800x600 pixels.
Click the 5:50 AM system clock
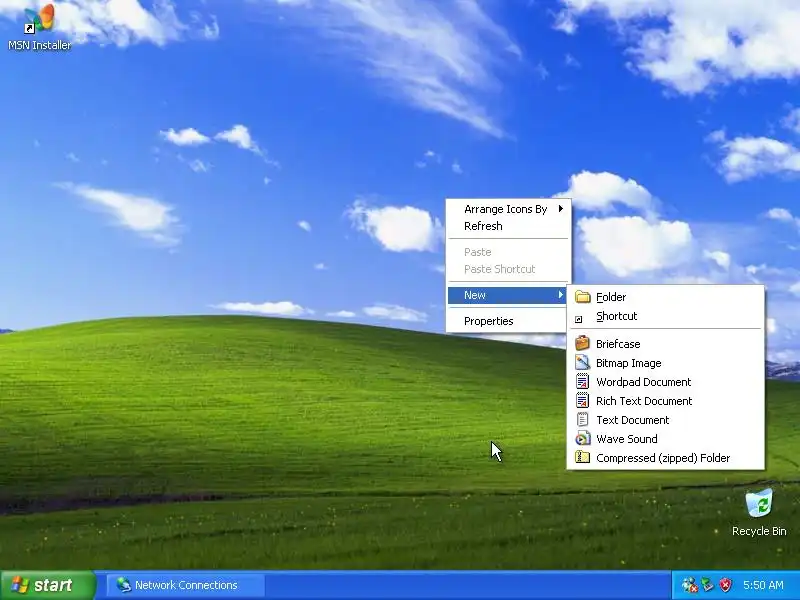click(763, 585)
